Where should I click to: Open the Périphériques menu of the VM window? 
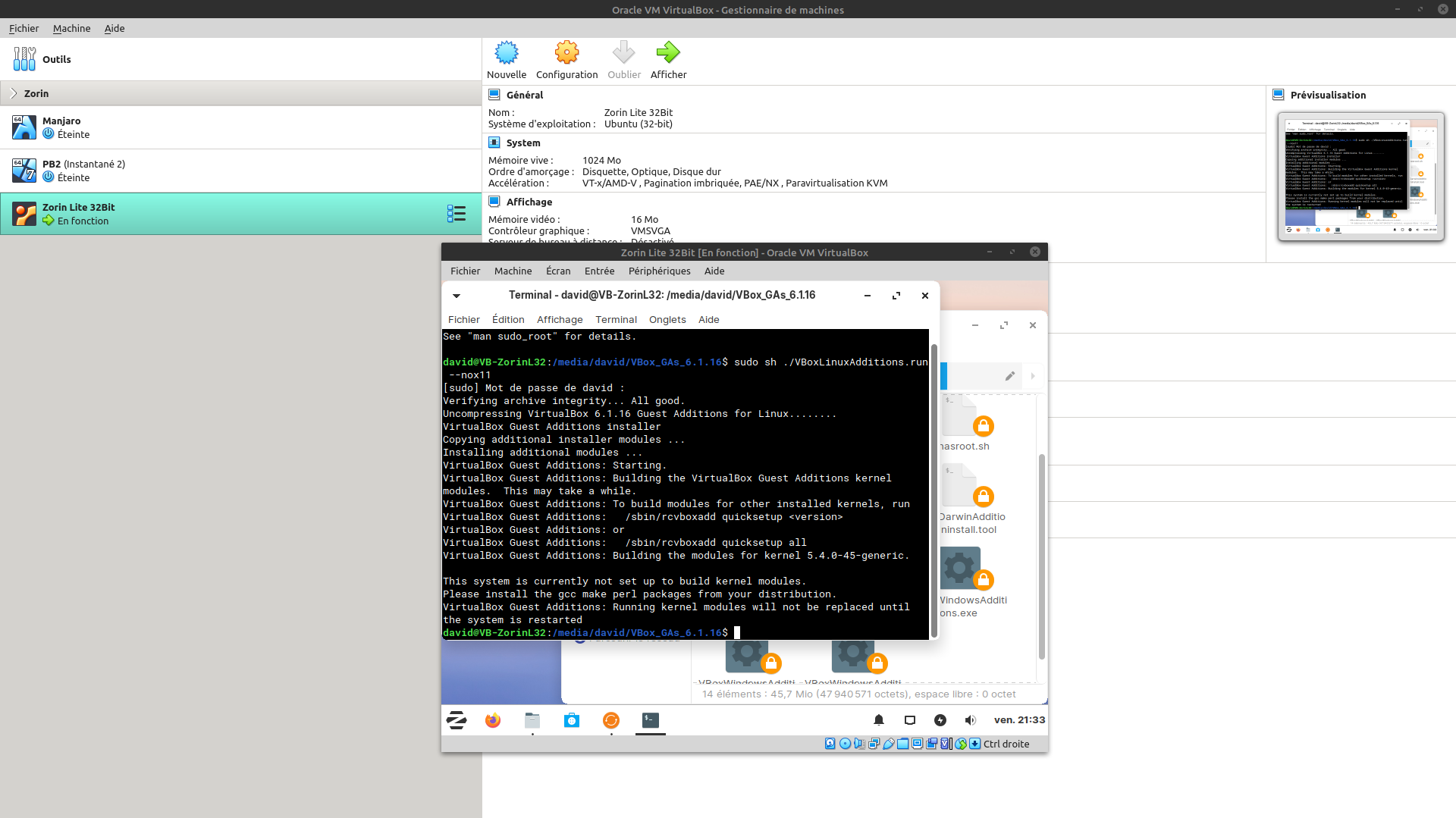659,271
